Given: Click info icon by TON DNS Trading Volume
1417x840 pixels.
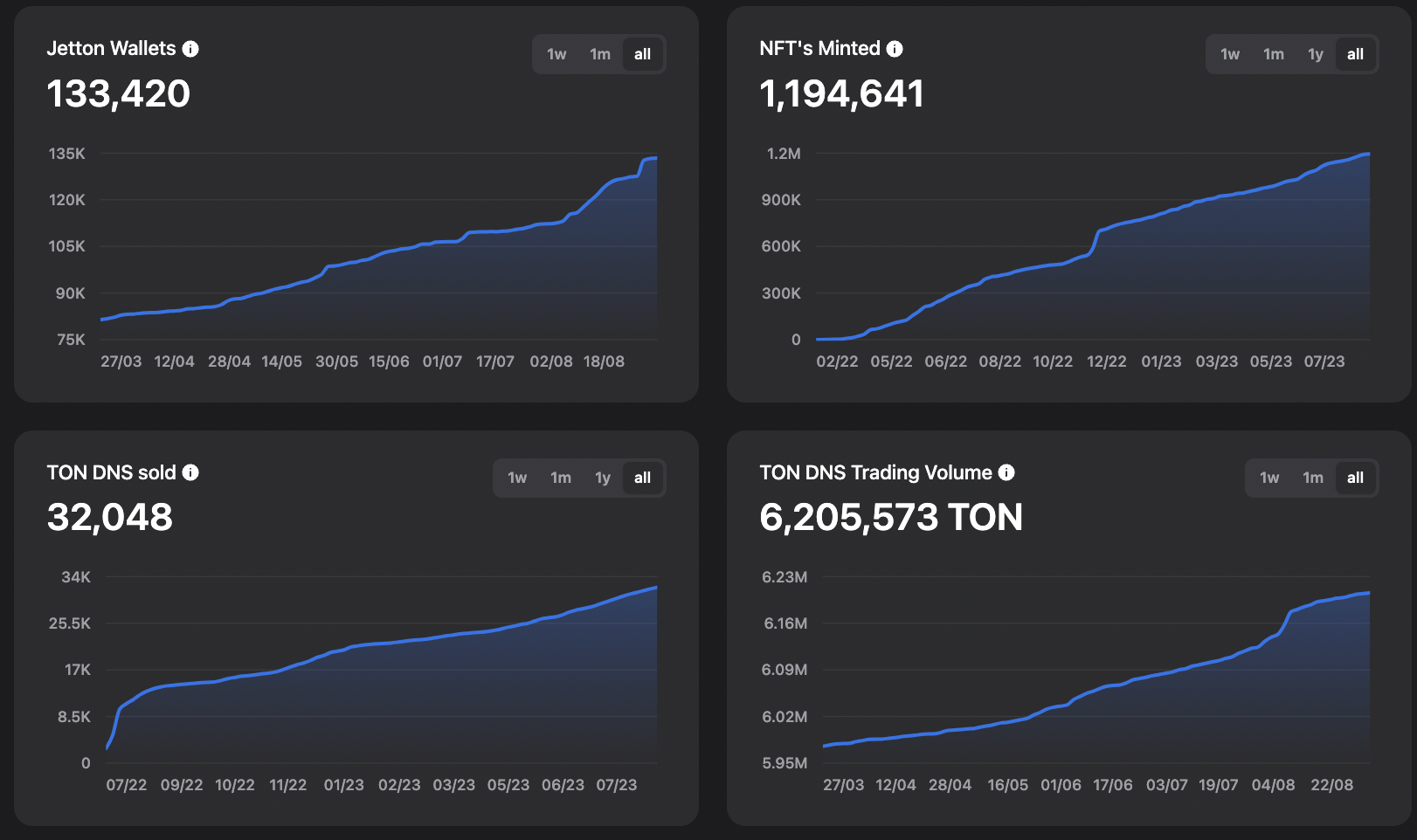Looking at the screenshot, I should point(1006,472).
